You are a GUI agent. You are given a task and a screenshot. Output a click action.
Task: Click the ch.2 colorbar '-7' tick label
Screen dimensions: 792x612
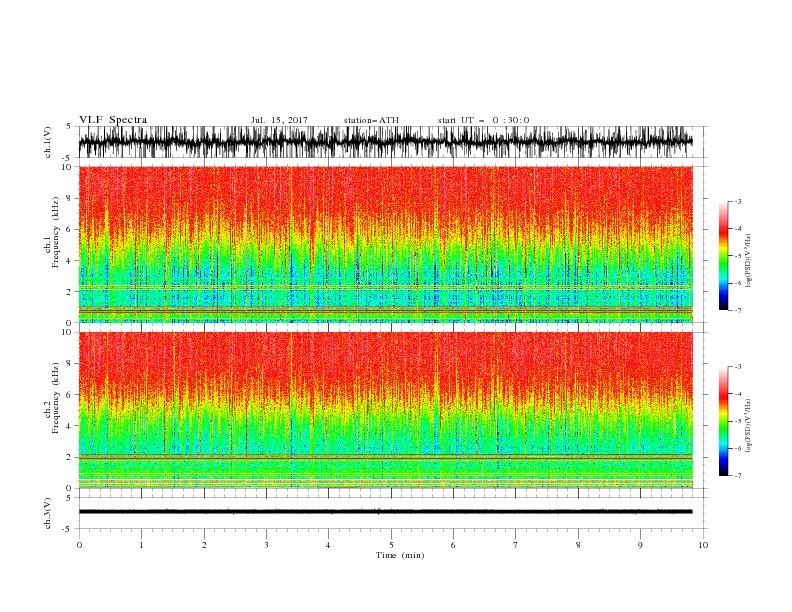737,475
